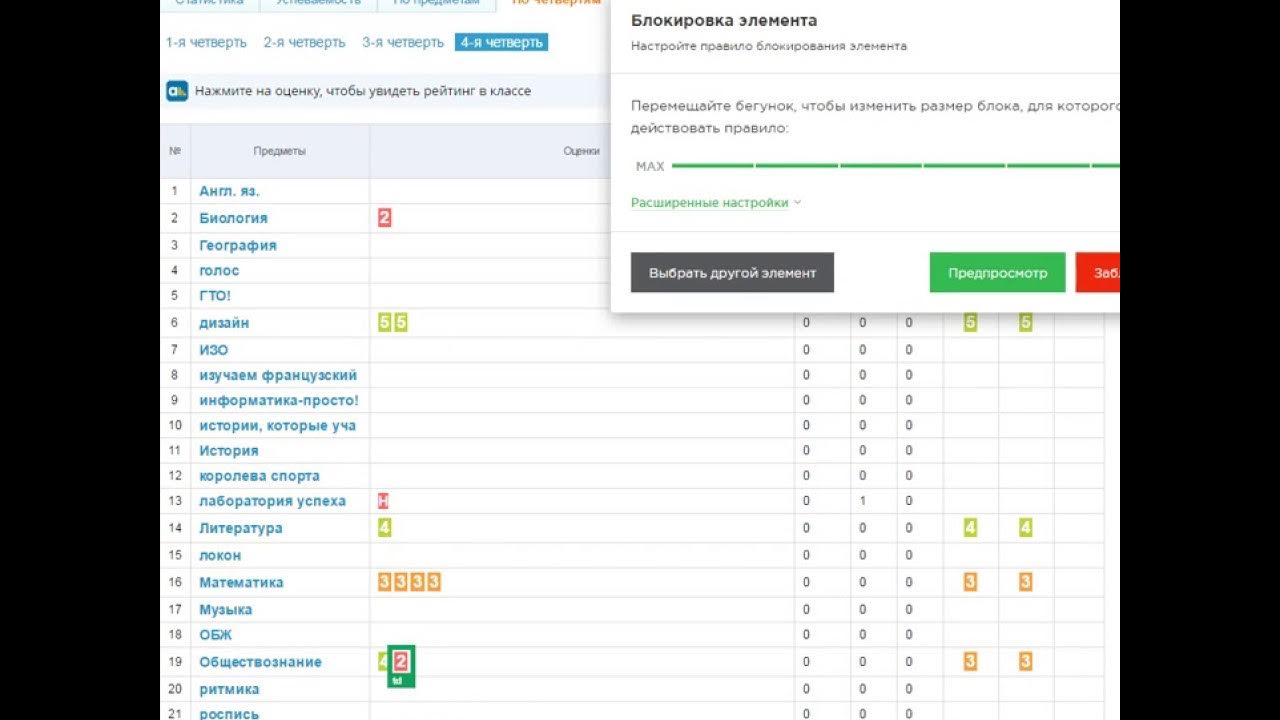Open subject информатика-просто!

coord(279,400)
